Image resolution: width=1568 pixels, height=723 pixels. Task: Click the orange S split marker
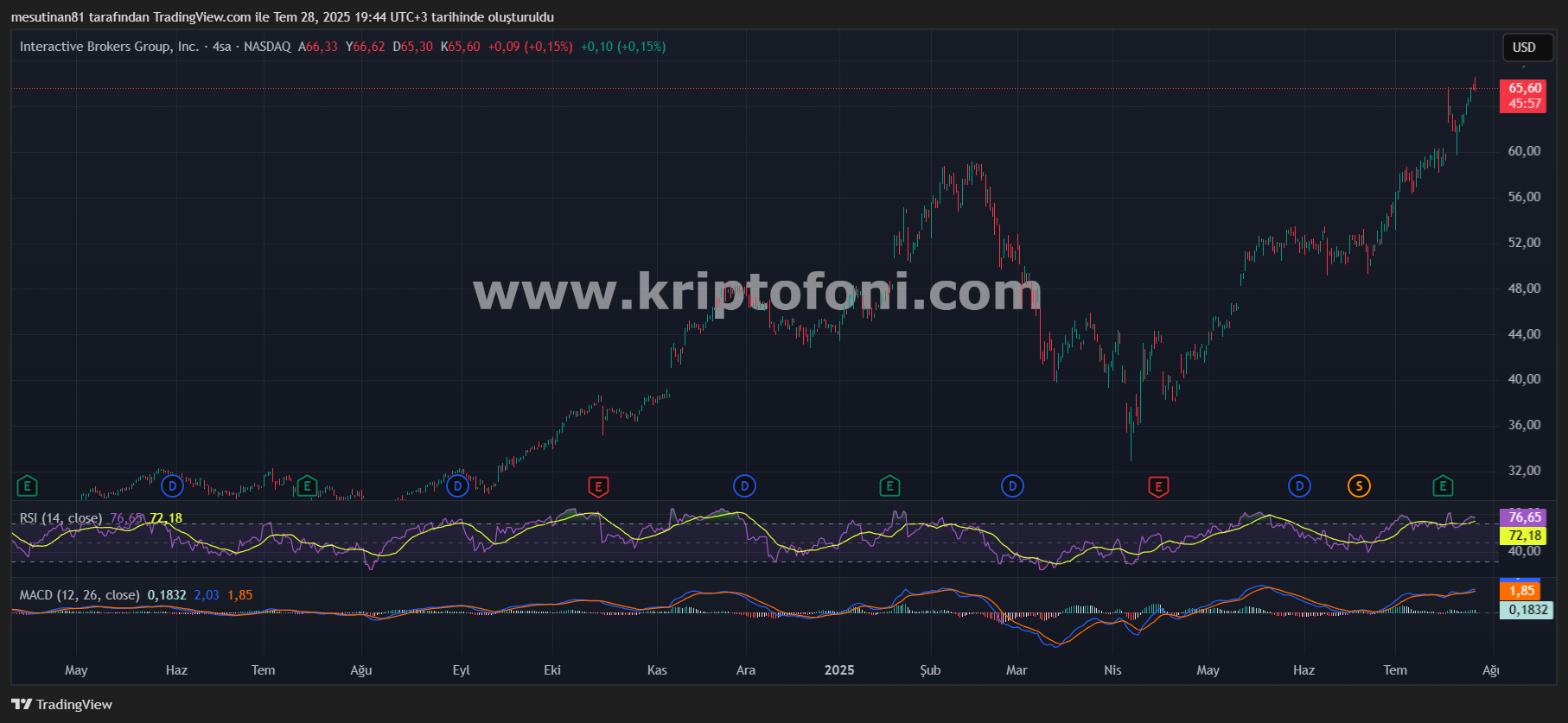tap(1359, 486)
